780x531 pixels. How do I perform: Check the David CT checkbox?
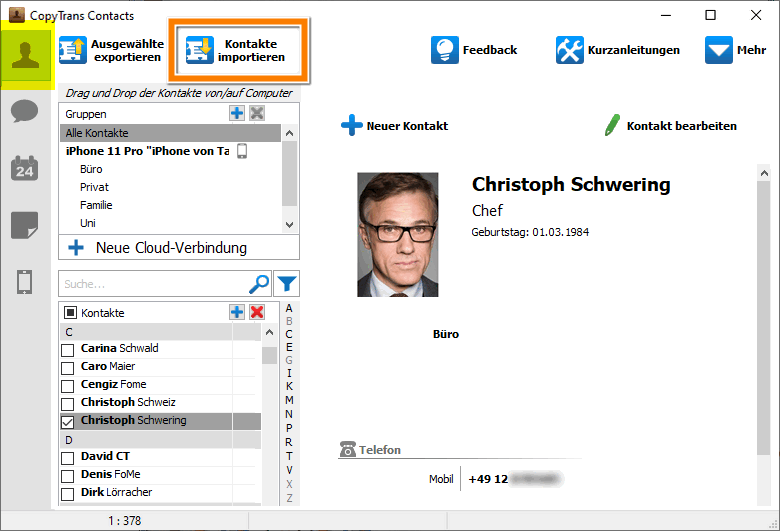(x=68, y=458)
